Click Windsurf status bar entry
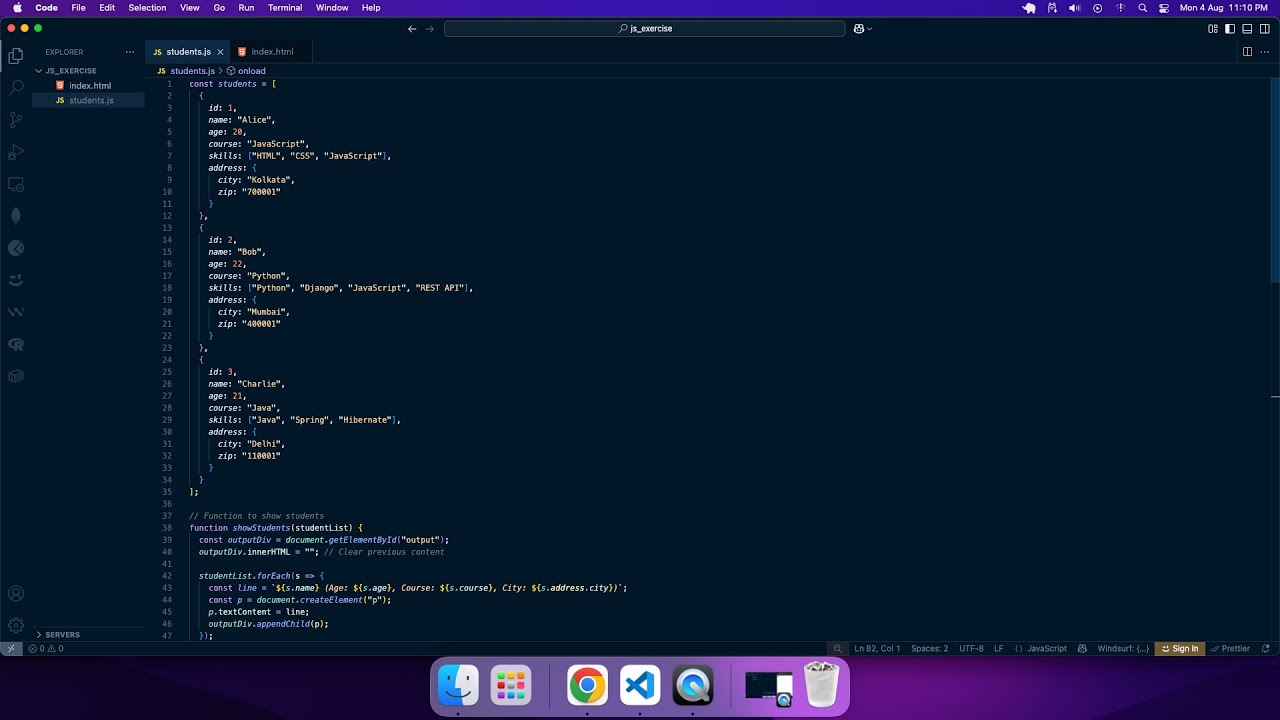Image resolution: width=1280 pixels, height=720 pixels. [1123, 649]
